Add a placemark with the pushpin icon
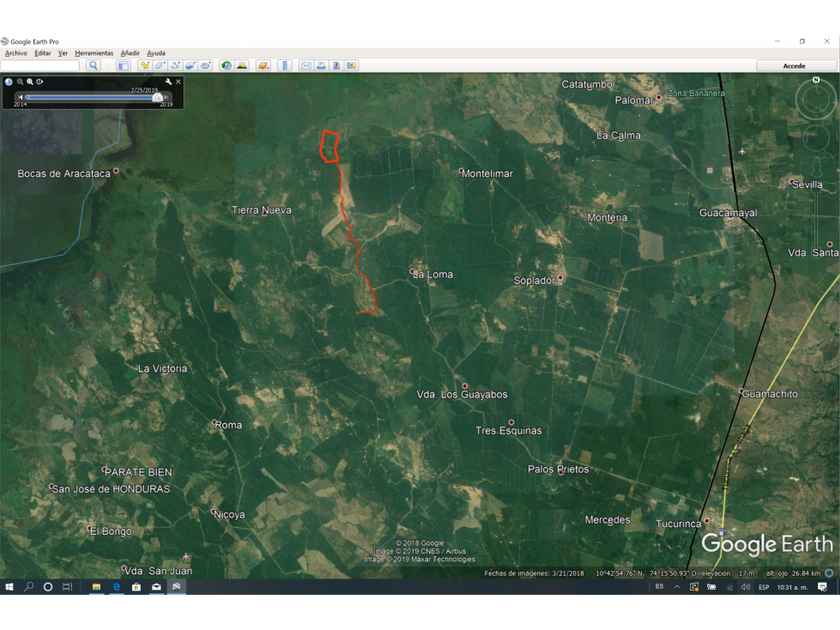This screenshot has width=840, height=630. point(145,65)
